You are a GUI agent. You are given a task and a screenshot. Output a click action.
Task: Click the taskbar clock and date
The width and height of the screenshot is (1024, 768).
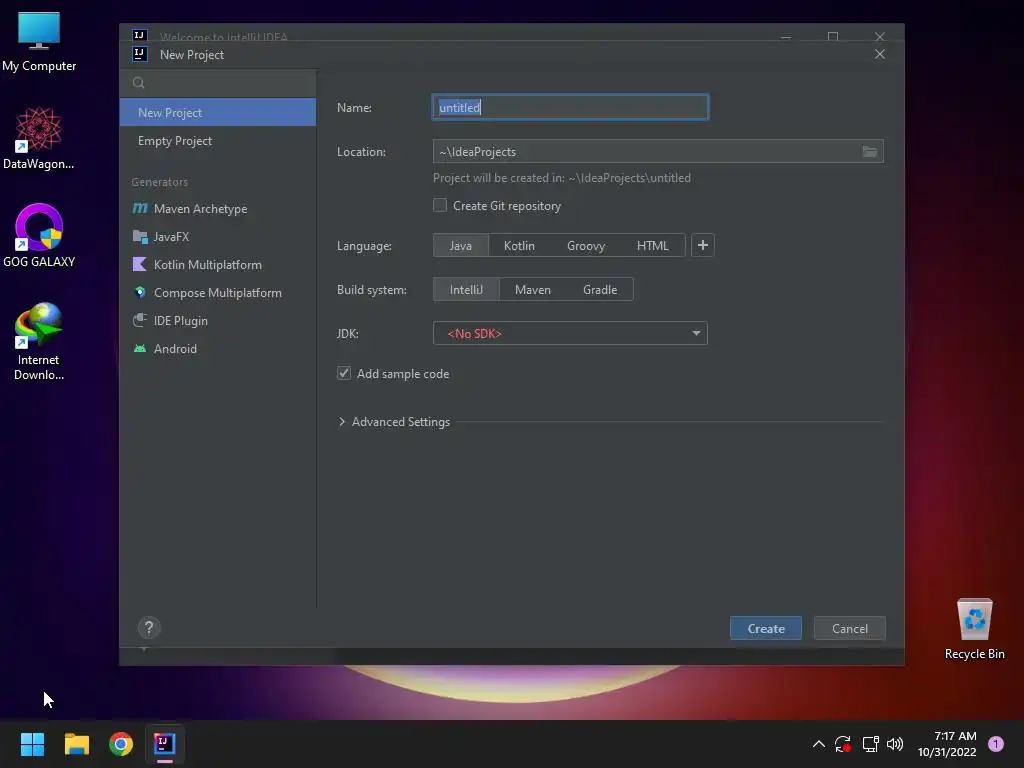(x=947, y=744)
